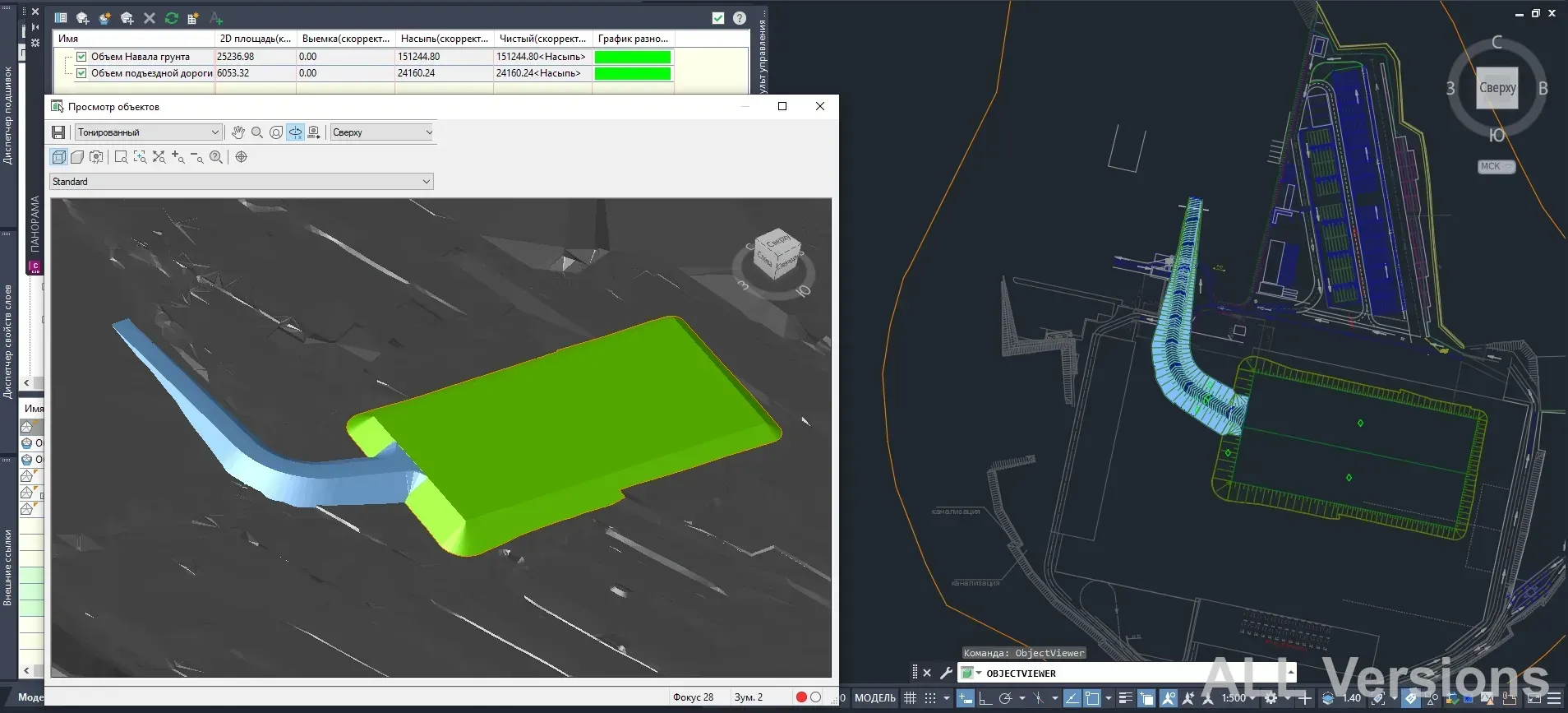
Task: Sort by the "Имя" column header
Action: pyautogui.click(x=133, y=39)
